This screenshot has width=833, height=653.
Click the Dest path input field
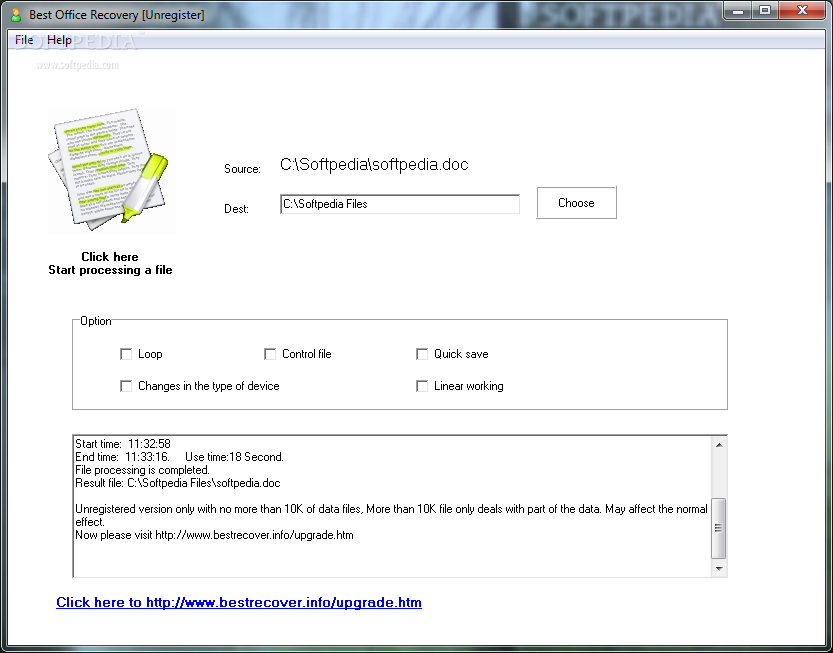(x=400, y=204)
